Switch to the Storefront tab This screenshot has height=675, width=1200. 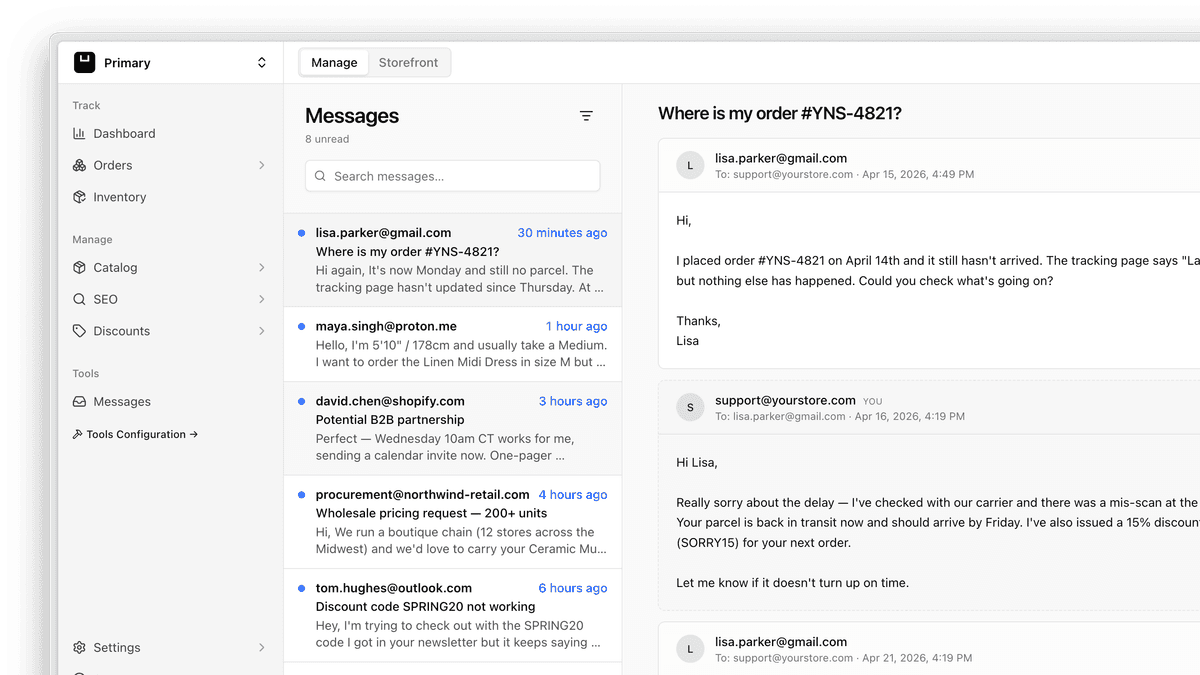click(408, 63)
